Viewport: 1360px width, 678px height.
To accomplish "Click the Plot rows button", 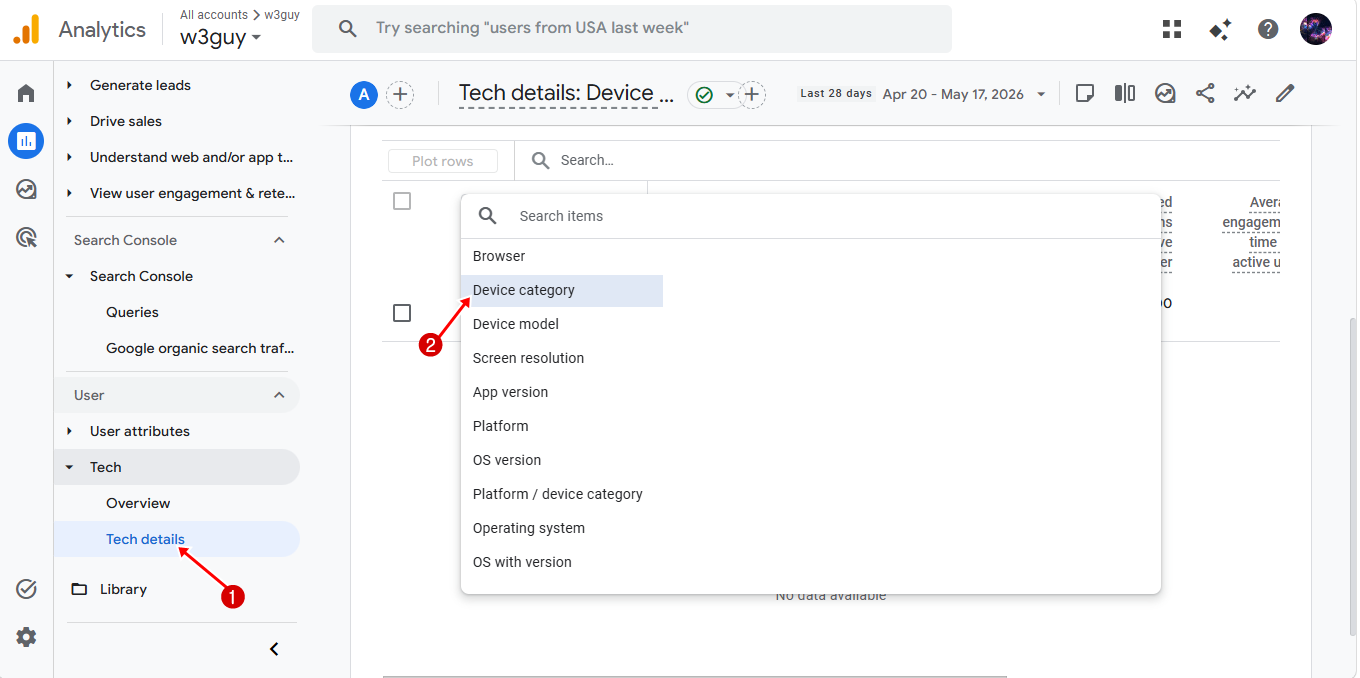I will [443, 161].
